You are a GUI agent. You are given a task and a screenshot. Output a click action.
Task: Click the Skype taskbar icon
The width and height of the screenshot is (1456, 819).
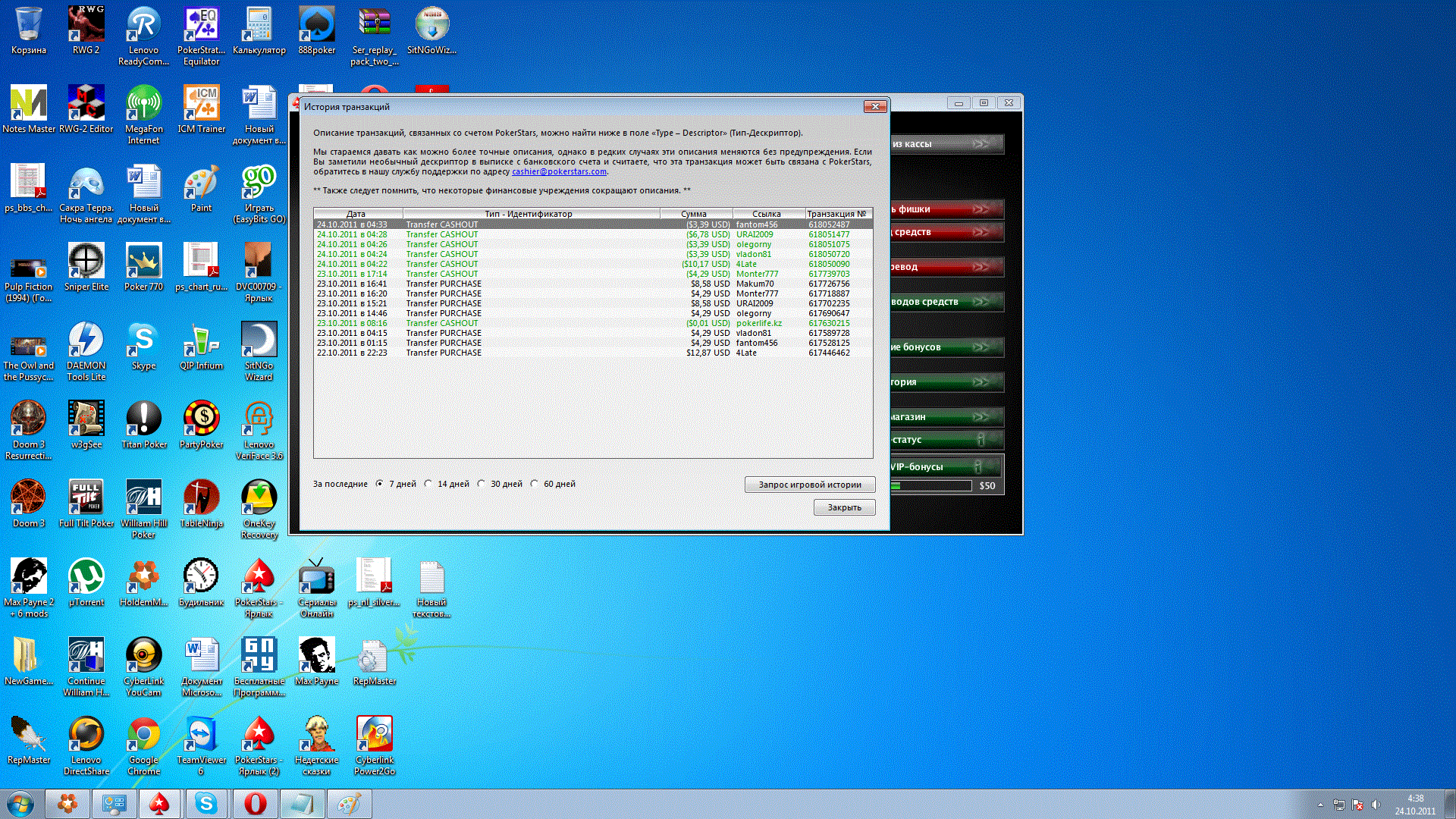(206, 804)
